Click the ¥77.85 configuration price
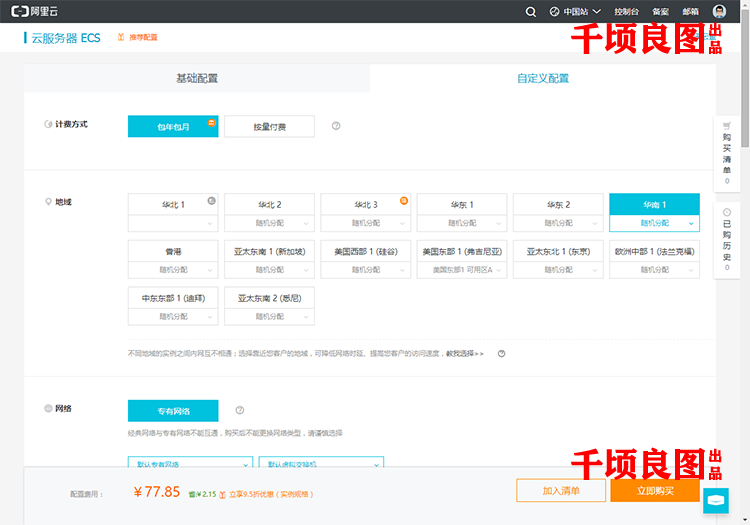 click(x=157, y=492)
